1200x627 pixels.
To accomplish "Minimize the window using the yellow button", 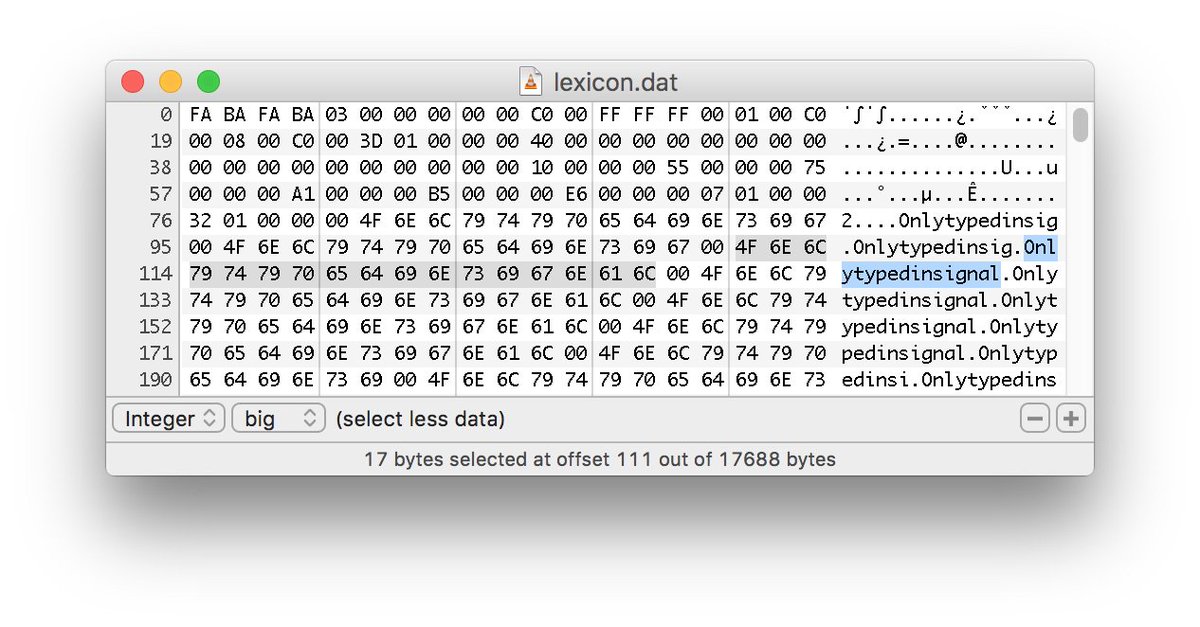I will [x=171, y=81].
